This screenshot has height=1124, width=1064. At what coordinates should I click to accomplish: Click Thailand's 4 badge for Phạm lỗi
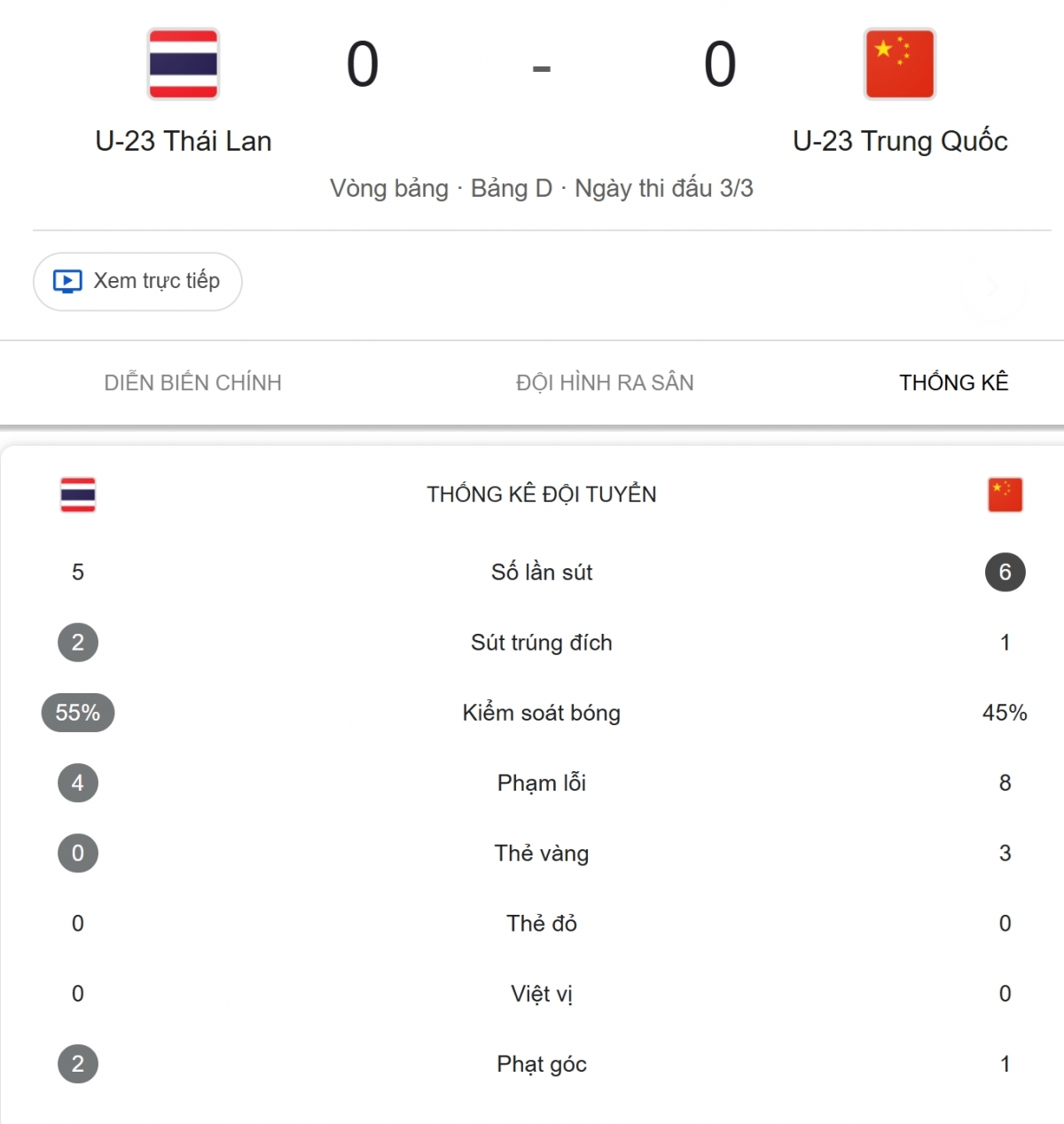78,783
